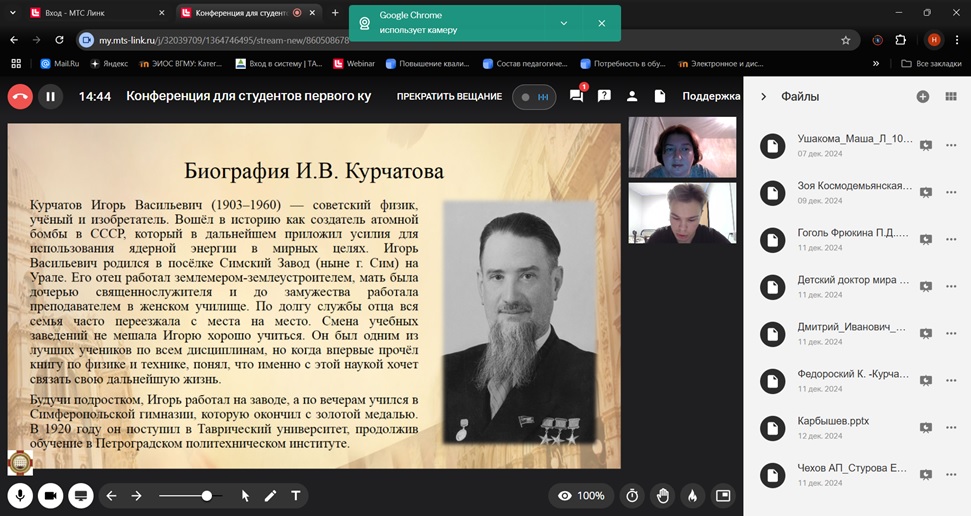Image resolution: width=971 pixels, height=516 pixels.
Task: Bookmark this page with the star
Action: pos(845,40)
